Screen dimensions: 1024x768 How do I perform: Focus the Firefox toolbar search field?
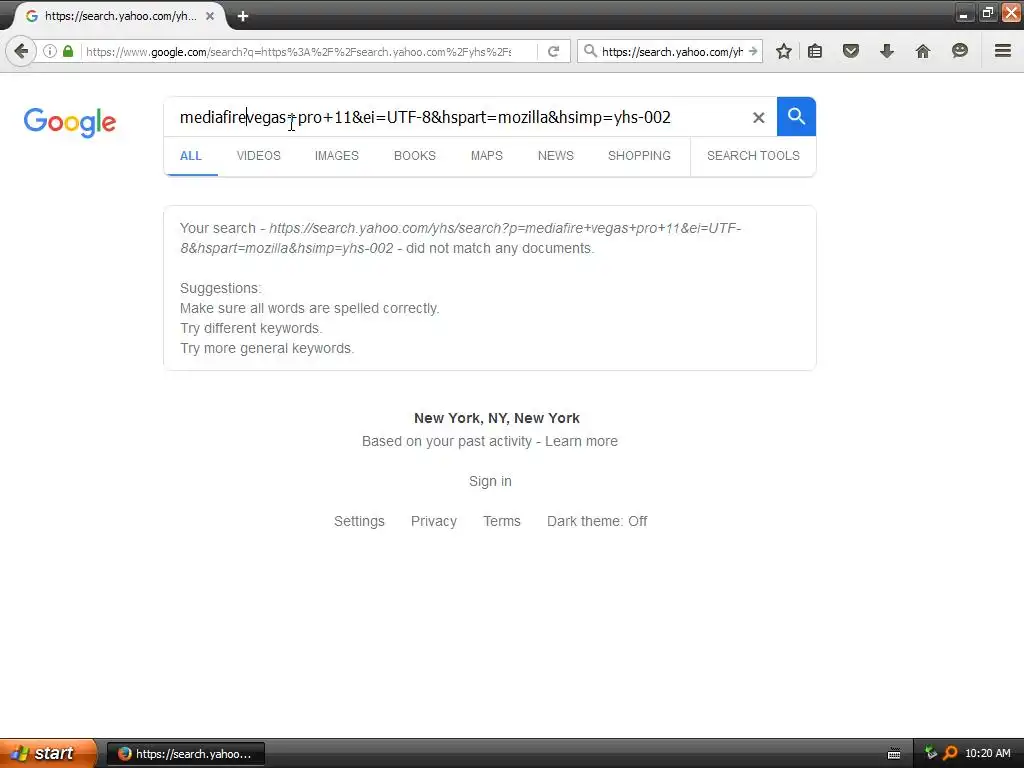672,51
